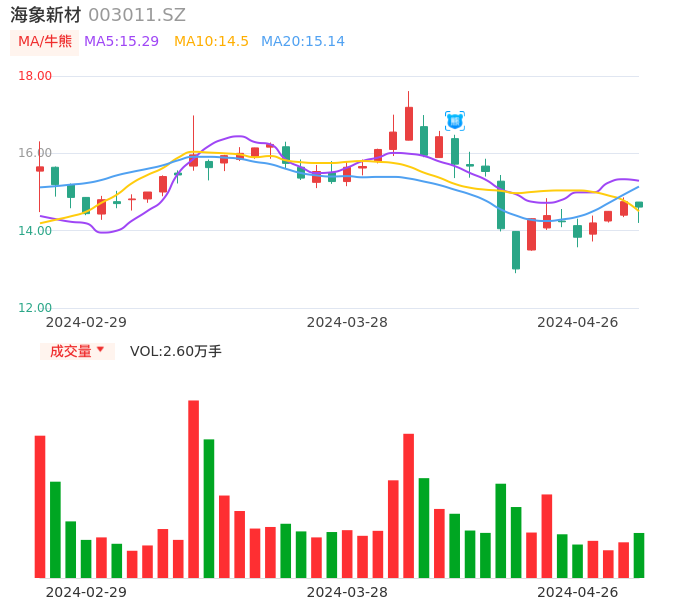Click 2024-02-29 date under volume chart
This screenshot has width=686, height=606.
(x=86, y=592)
